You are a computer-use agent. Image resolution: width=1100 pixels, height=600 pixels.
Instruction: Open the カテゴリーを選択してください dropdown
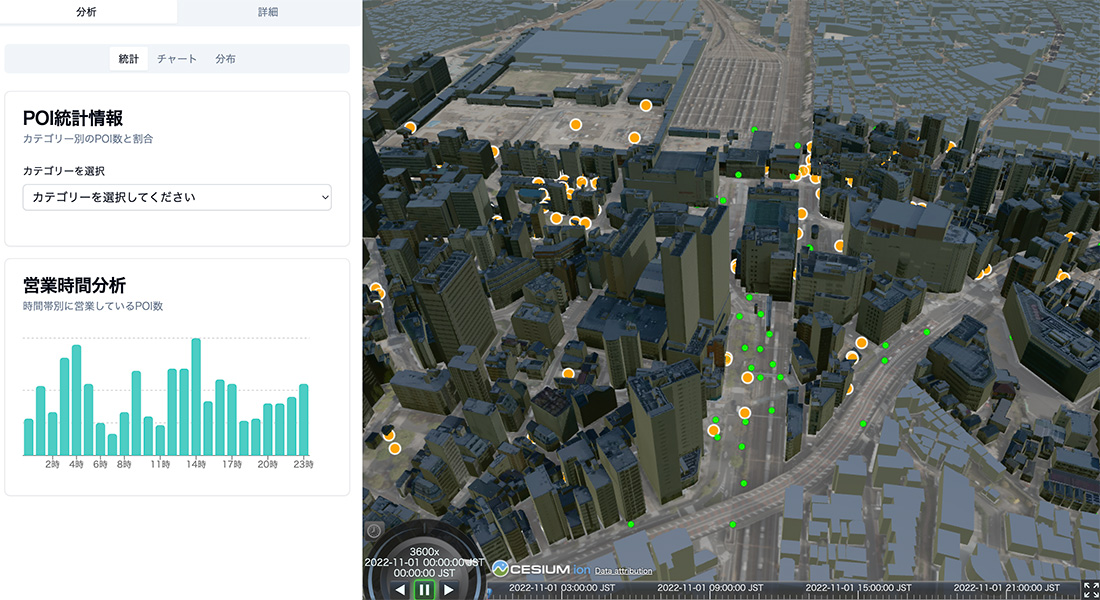point(177,197)
